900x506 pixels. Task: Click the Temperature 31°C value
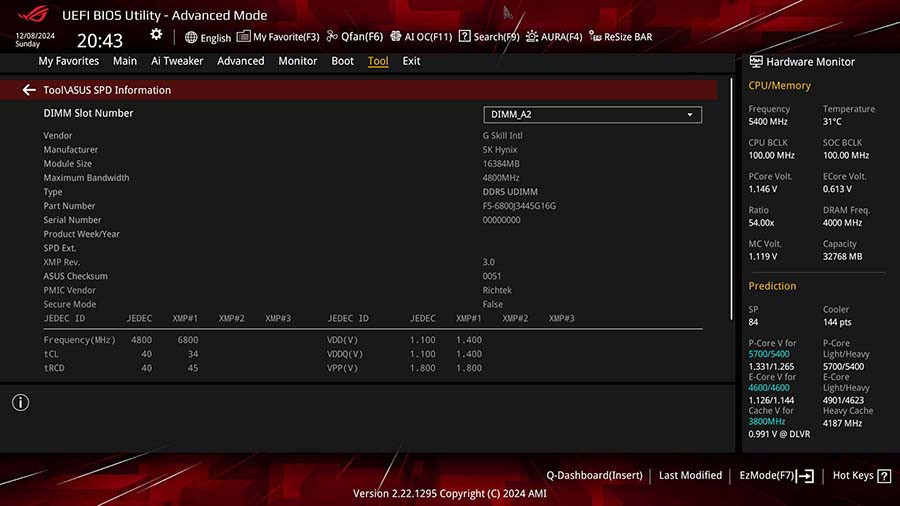click(x=832, y=122)
